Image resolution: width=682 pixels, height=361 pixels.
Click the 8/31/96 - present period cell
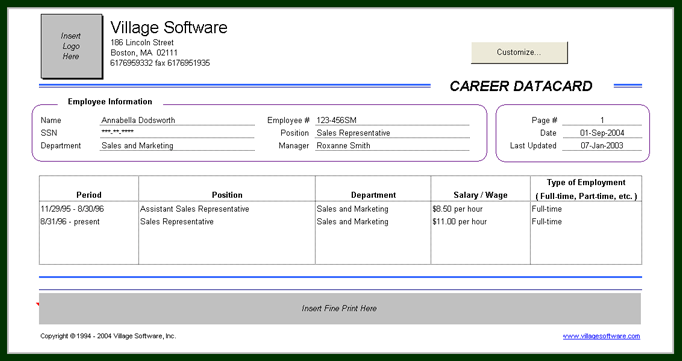pos(89,222)
